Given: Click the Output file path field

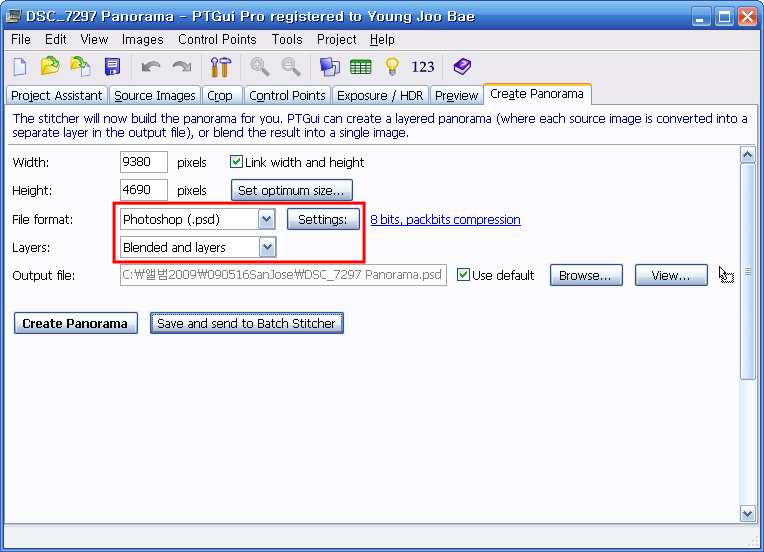Looking at the screenshot, I should point(283,275).
